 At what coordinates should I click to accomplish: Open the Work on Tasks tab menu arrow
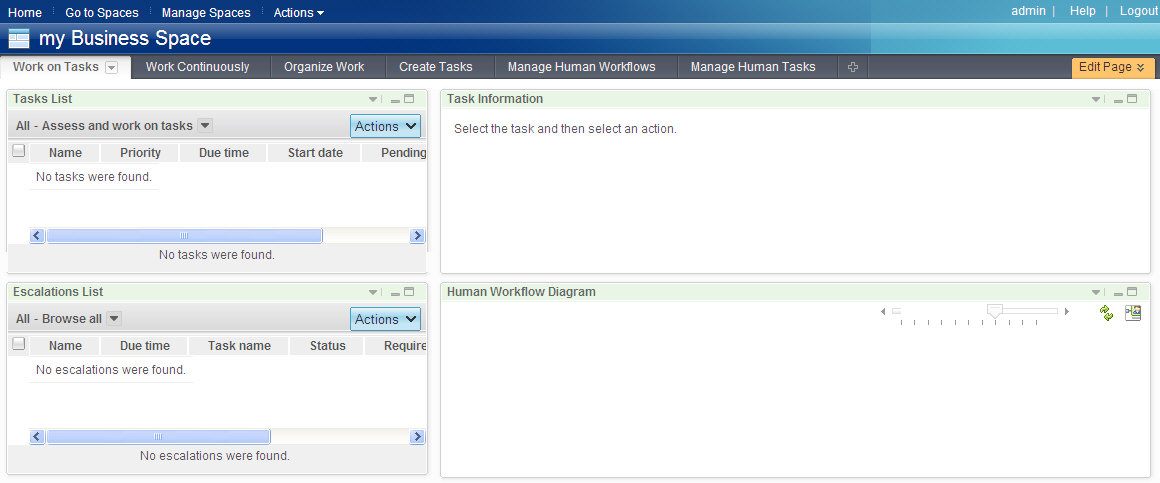[112, 67]
